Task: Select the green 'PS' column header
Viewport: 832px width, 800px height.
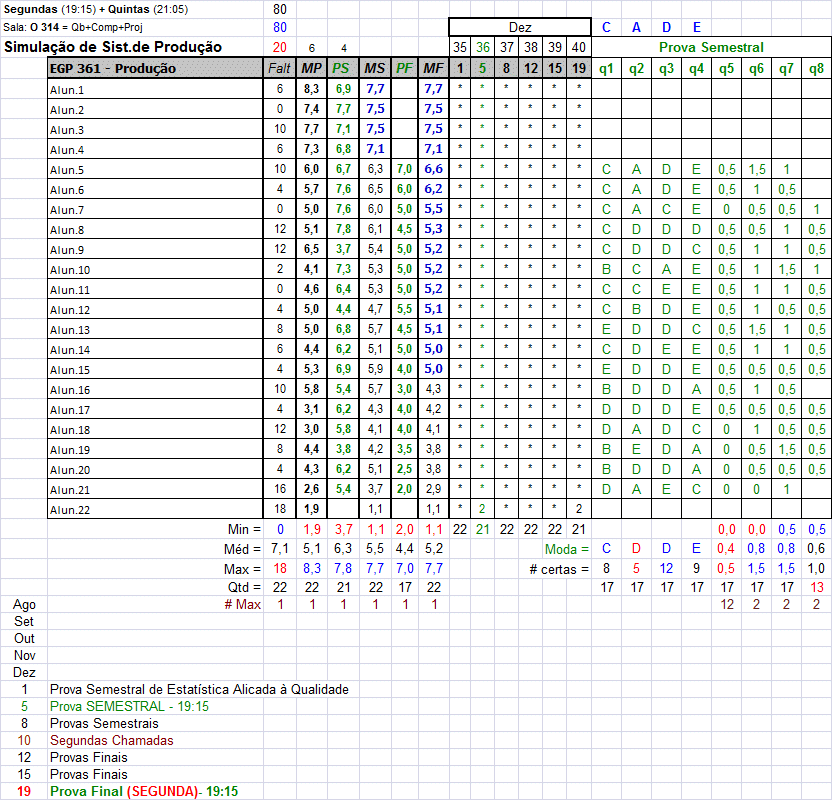Action: (x=342, y=68)
